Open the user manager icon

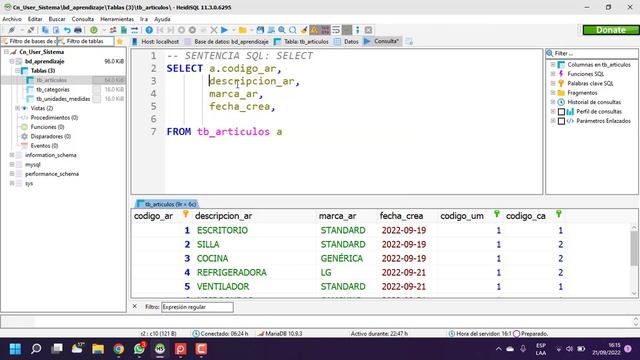click(113, 30)
